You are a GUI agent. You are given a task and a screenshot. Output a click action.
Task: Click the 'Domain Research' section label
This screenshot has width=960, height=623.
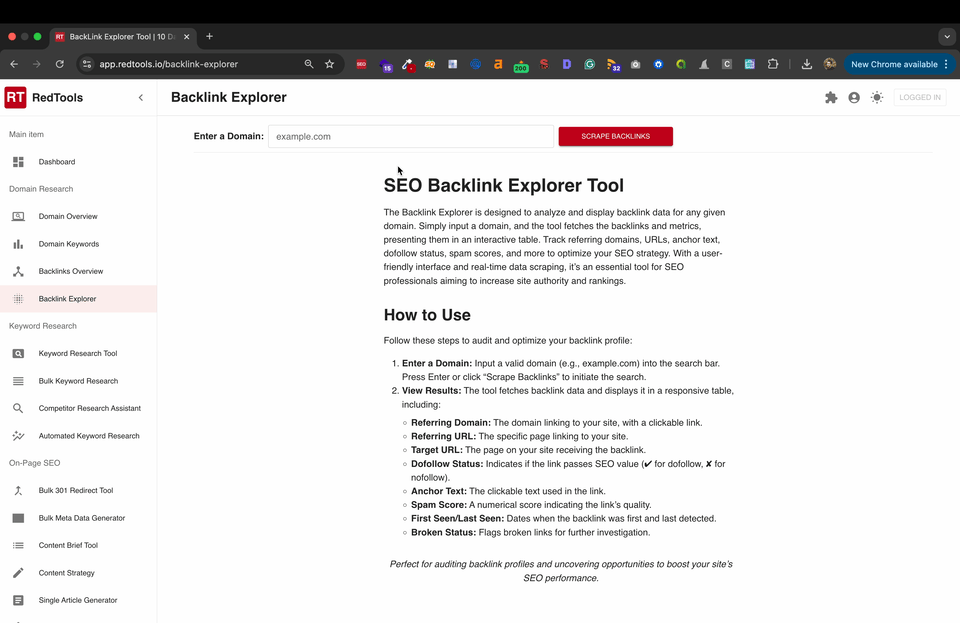41,189
